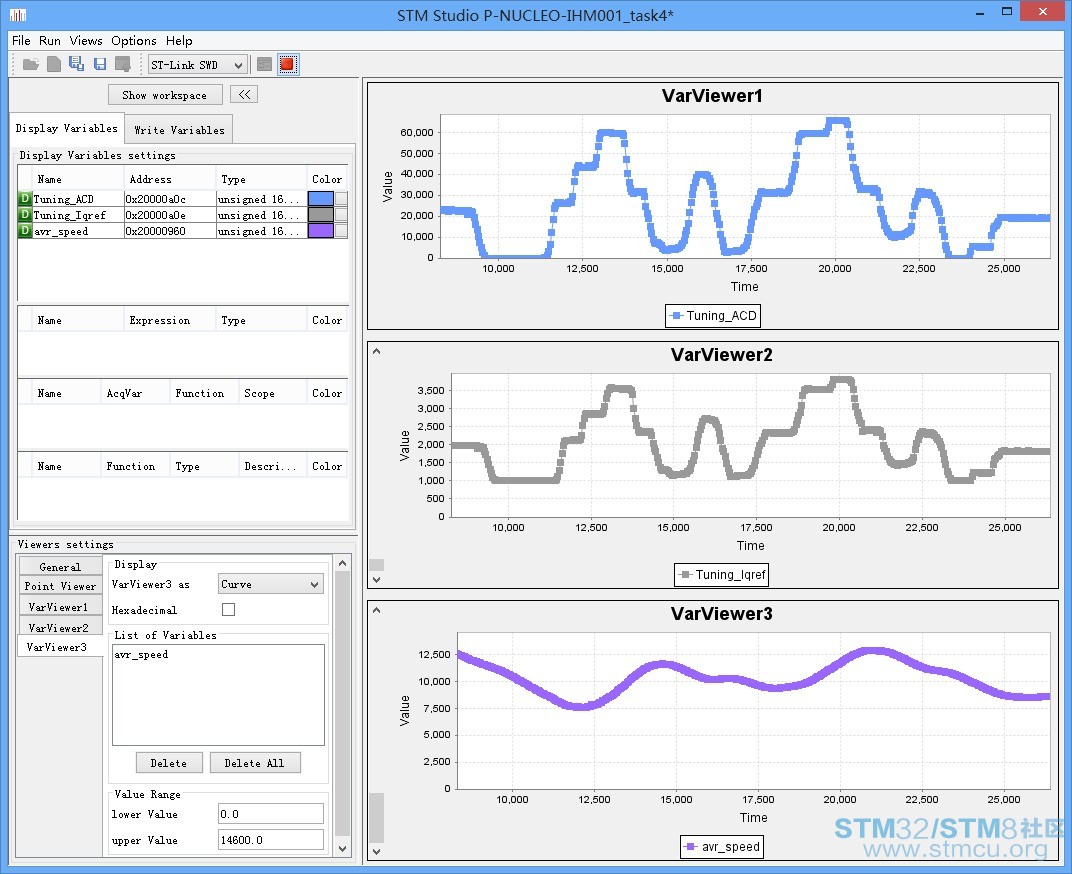Click VarViewer3 expand down arrow
The image size is (1072, 874).
(376, 851)
